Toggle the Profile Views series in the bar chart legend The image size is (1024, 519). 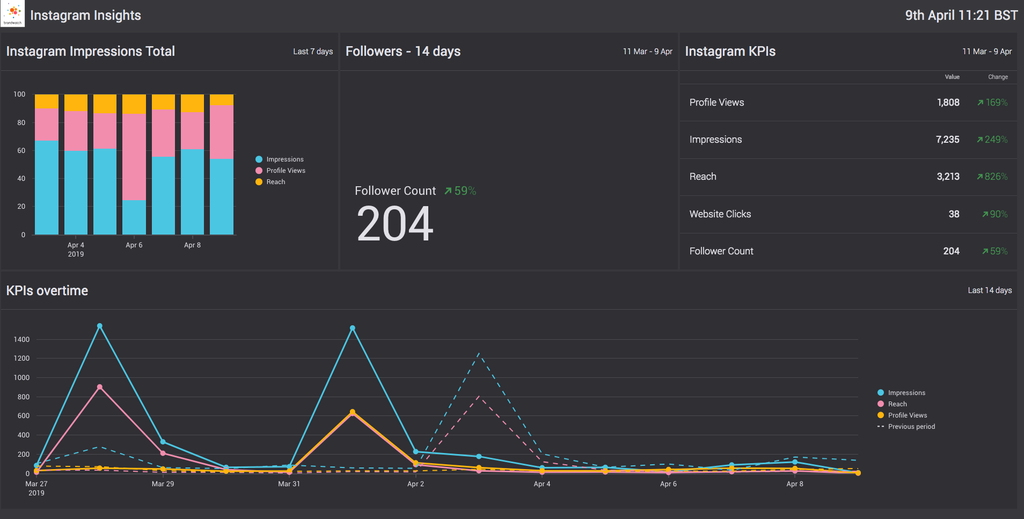click(x=285, y=171)
